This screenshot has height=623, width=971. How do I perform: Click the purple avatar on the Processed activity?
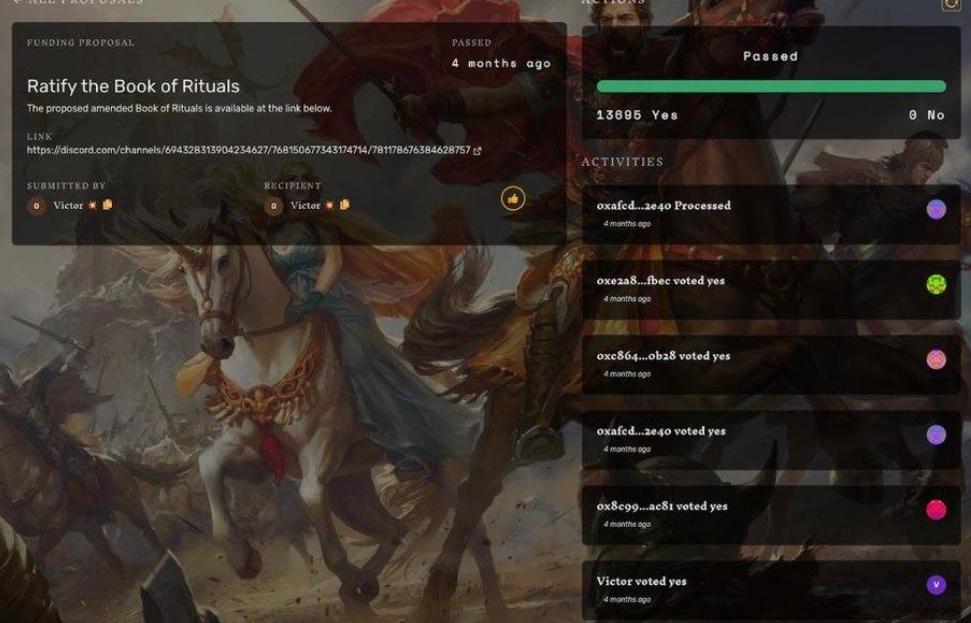click(936, 209)
